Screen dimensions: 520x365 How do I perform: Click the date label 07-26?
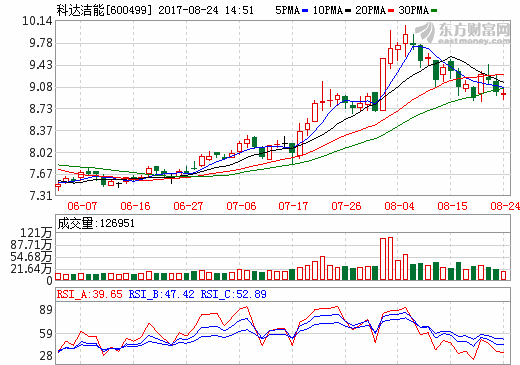tap(346, 206)
